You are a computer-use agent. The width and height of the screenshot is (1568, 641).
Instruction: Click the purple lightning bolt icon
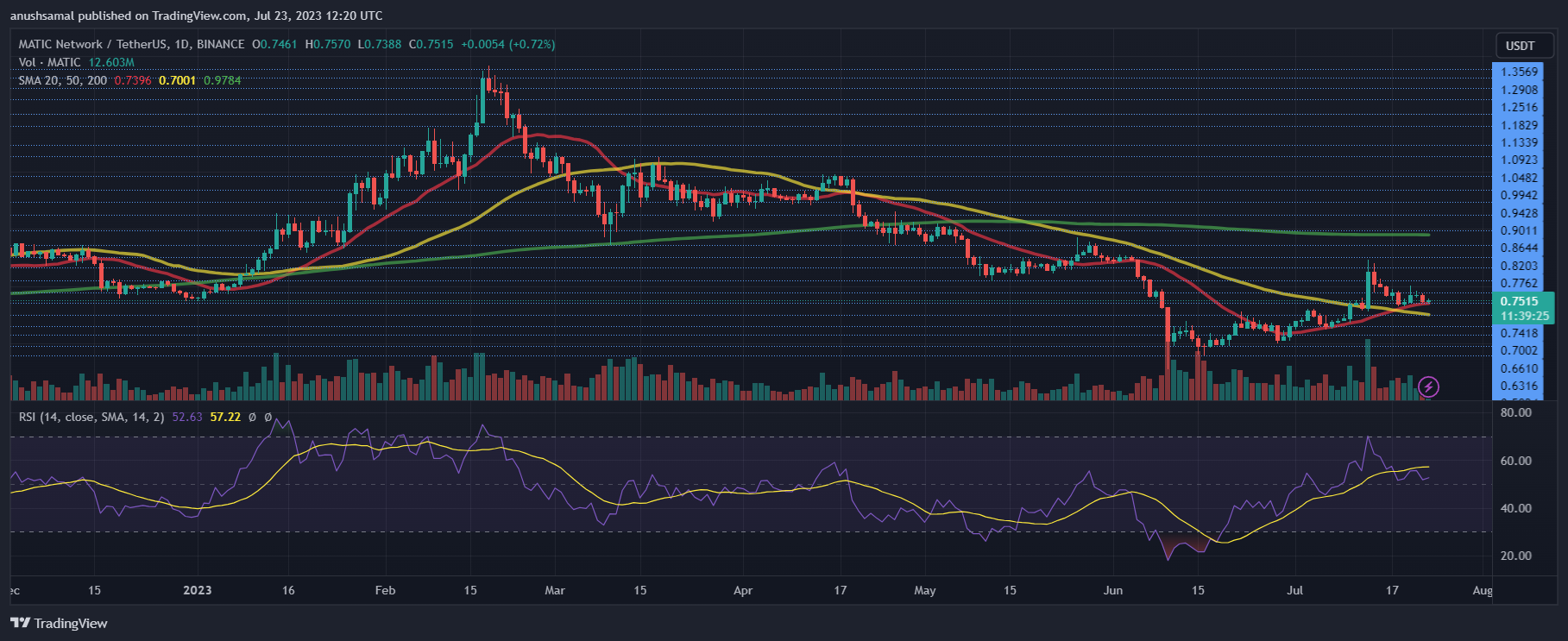coord(1428,386)
